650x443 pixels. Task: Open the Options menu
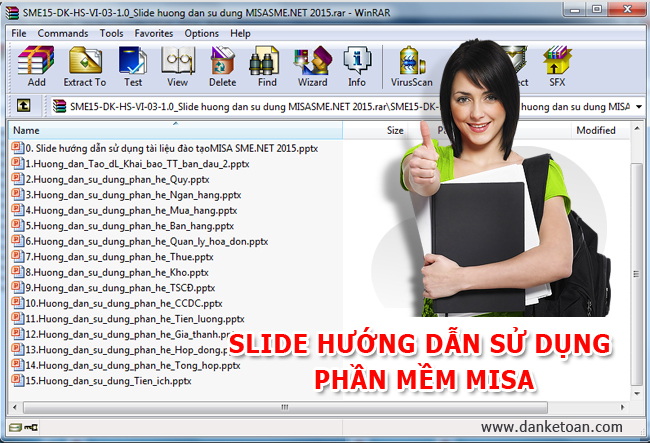(x=201, y=34)
